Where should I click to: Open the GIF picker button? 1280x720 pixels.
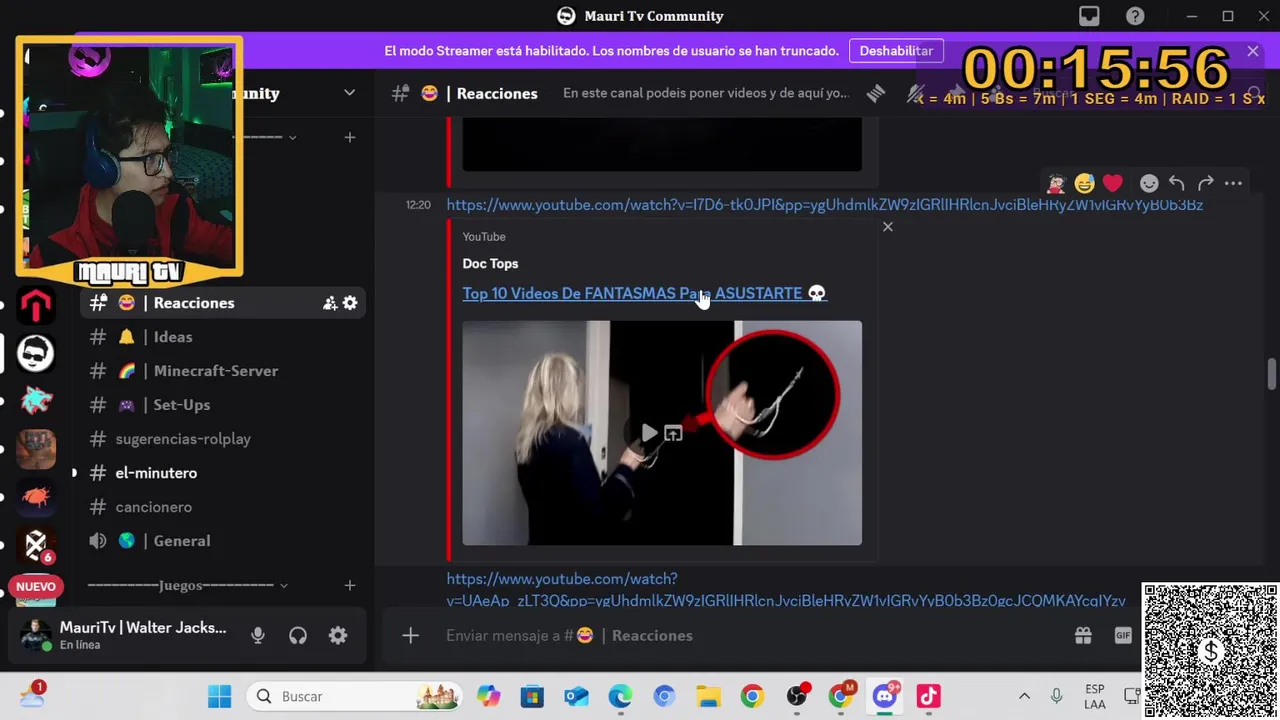coord(1123,635)
